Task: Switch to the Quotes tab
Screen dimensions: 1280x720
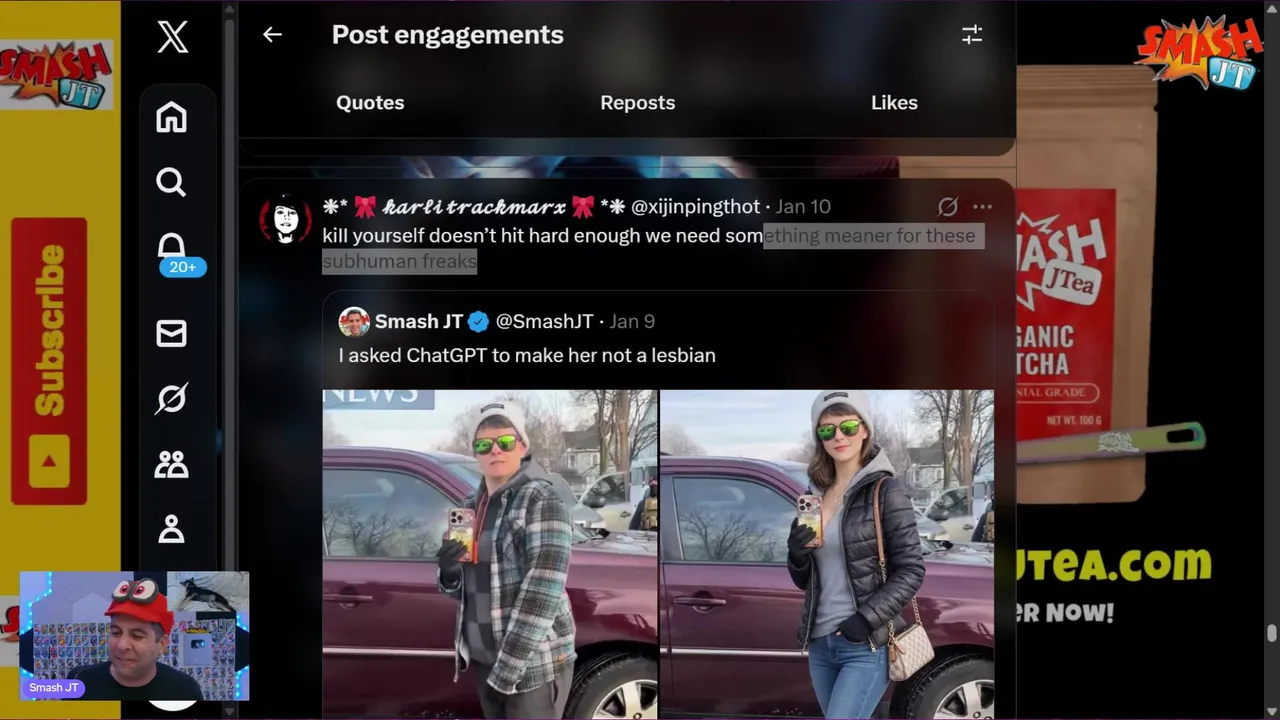Action: (x=370, y=102)
